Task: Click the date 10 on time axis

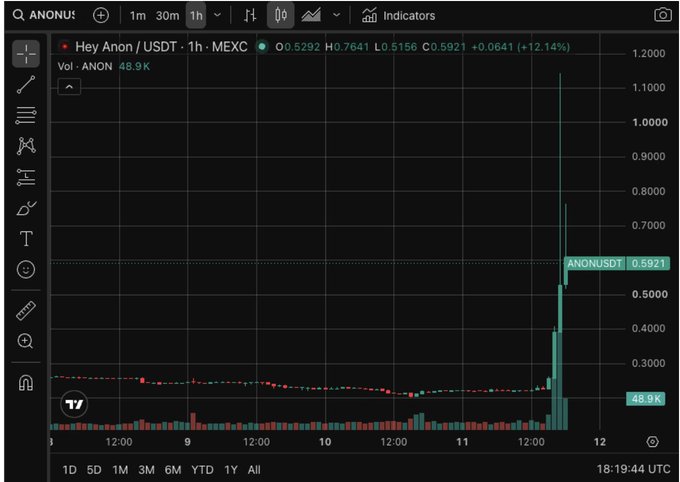Action: (325, 442)
